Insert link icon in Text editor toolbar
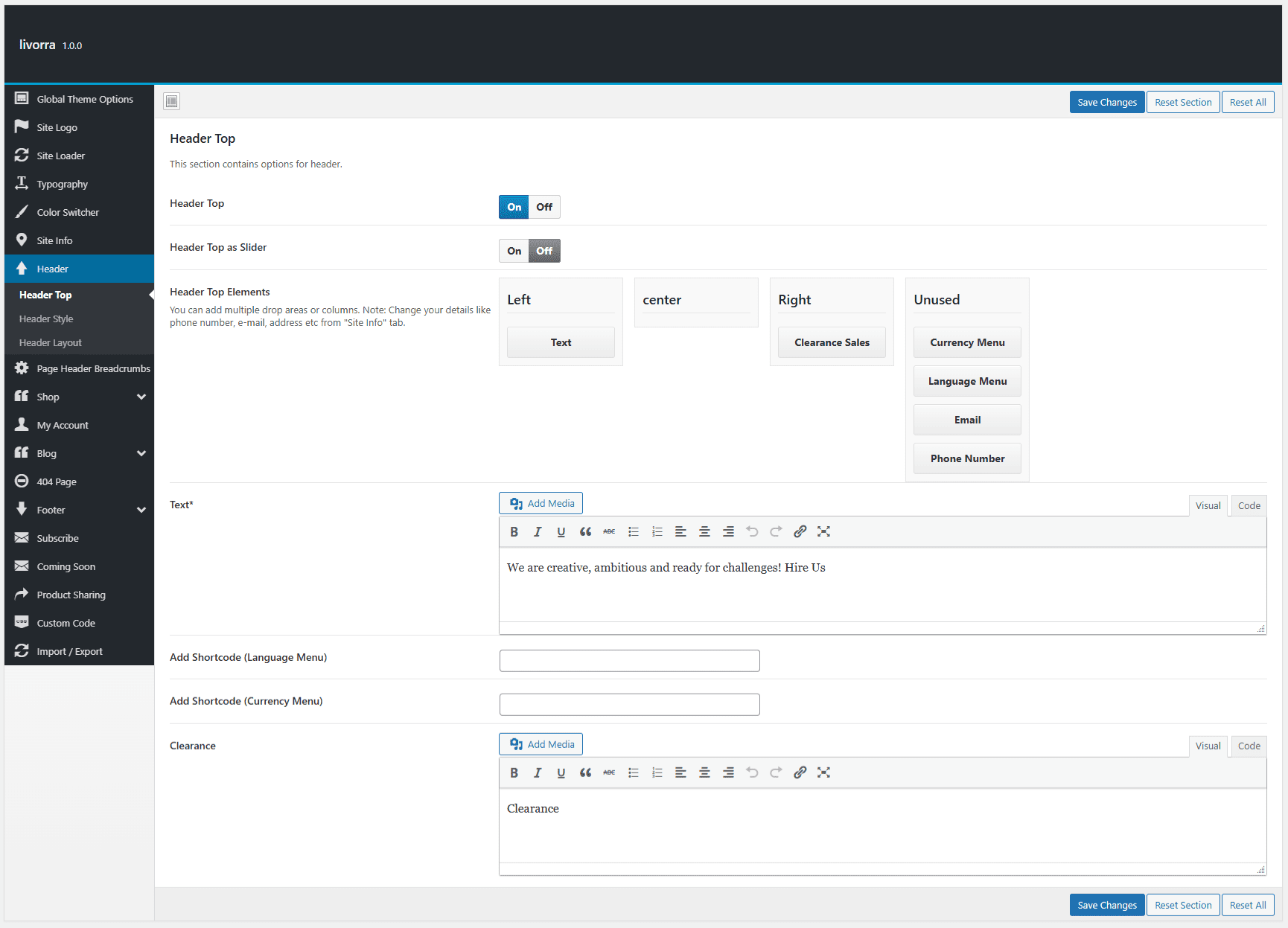The width and height of the screenshot is (1288, 928). pyautogui.click(x=800, y=531)
